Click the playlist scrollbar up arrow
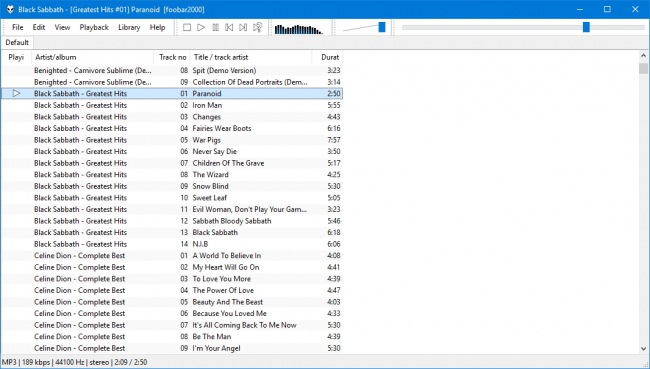The image size is (650, 369). [x=643, y=55]
